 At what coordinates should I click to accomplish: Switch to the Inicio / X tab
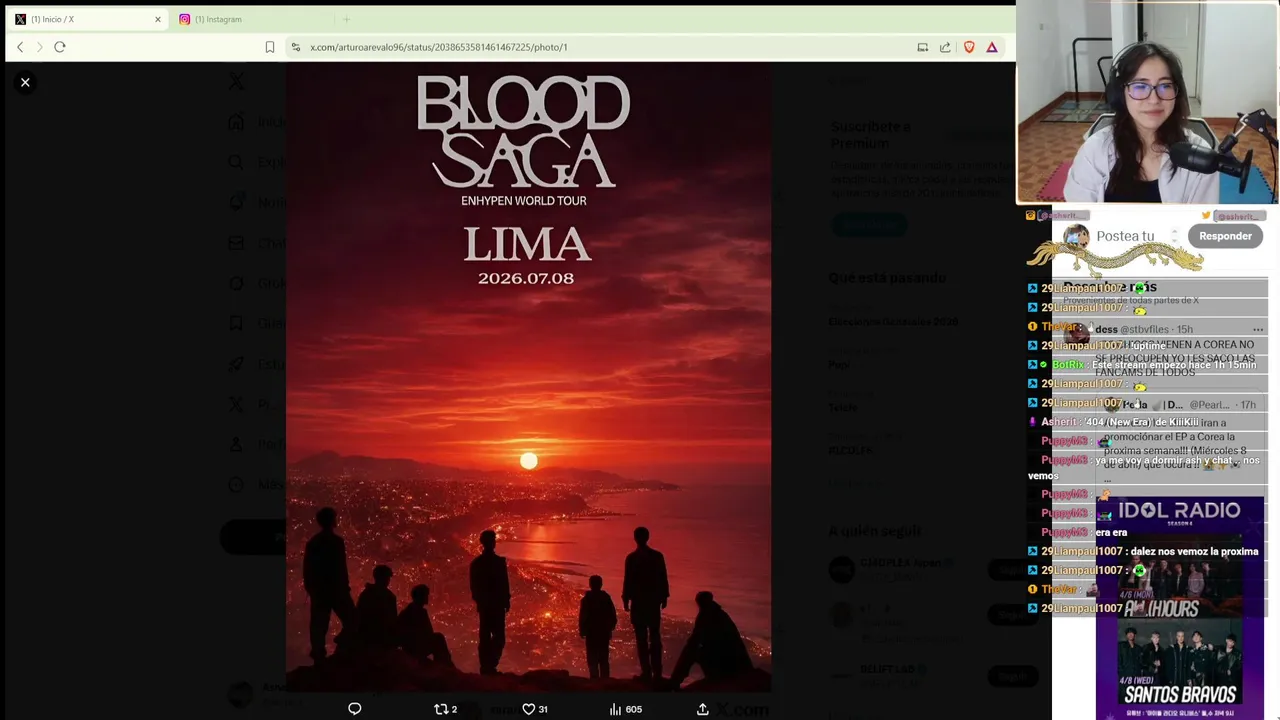click(86, 19)
